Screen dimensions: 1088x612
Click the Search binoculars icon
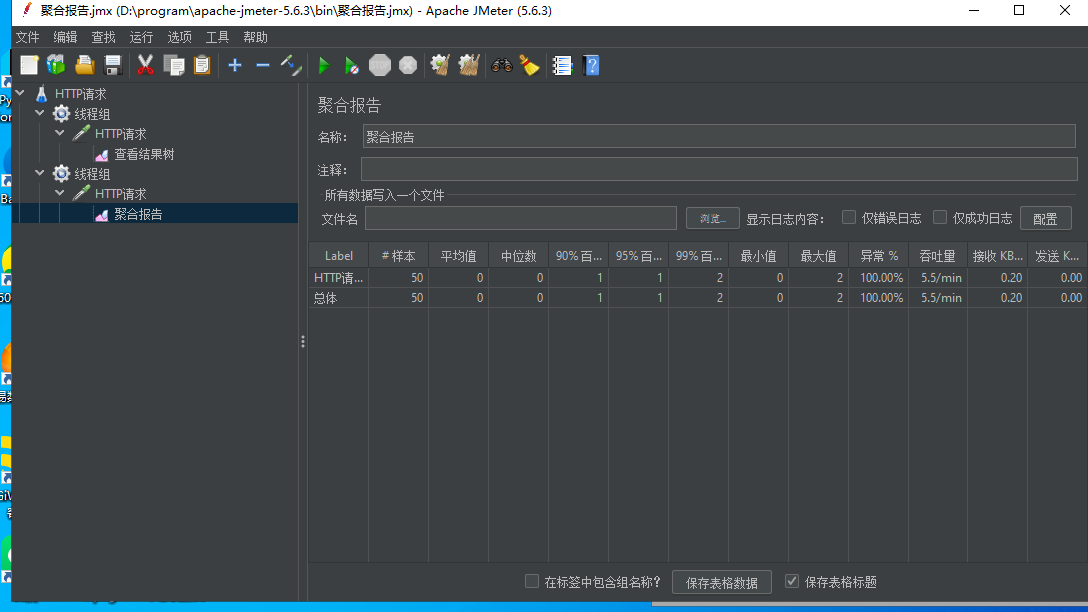[501, 65]
